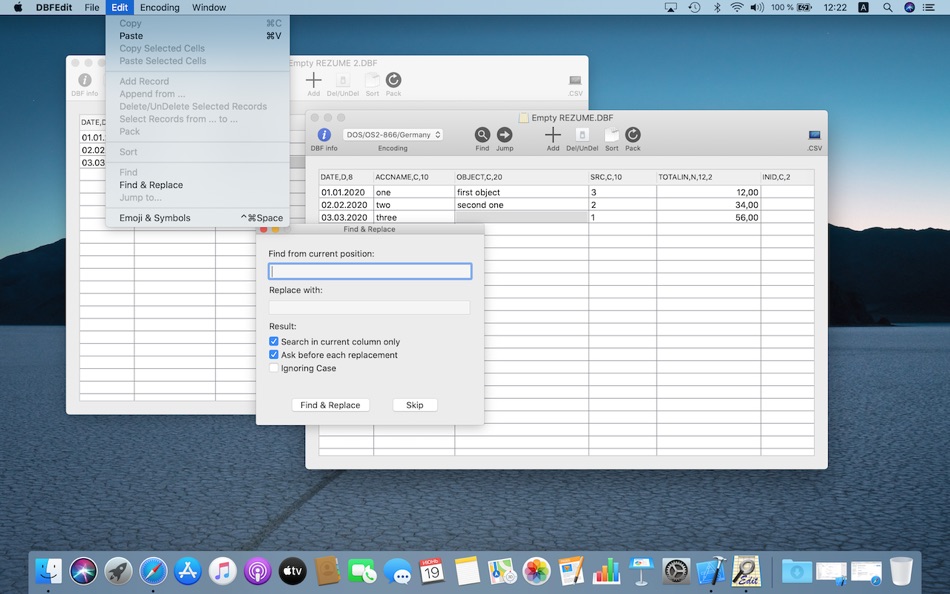Click the Find from current position field

point(369,271)
